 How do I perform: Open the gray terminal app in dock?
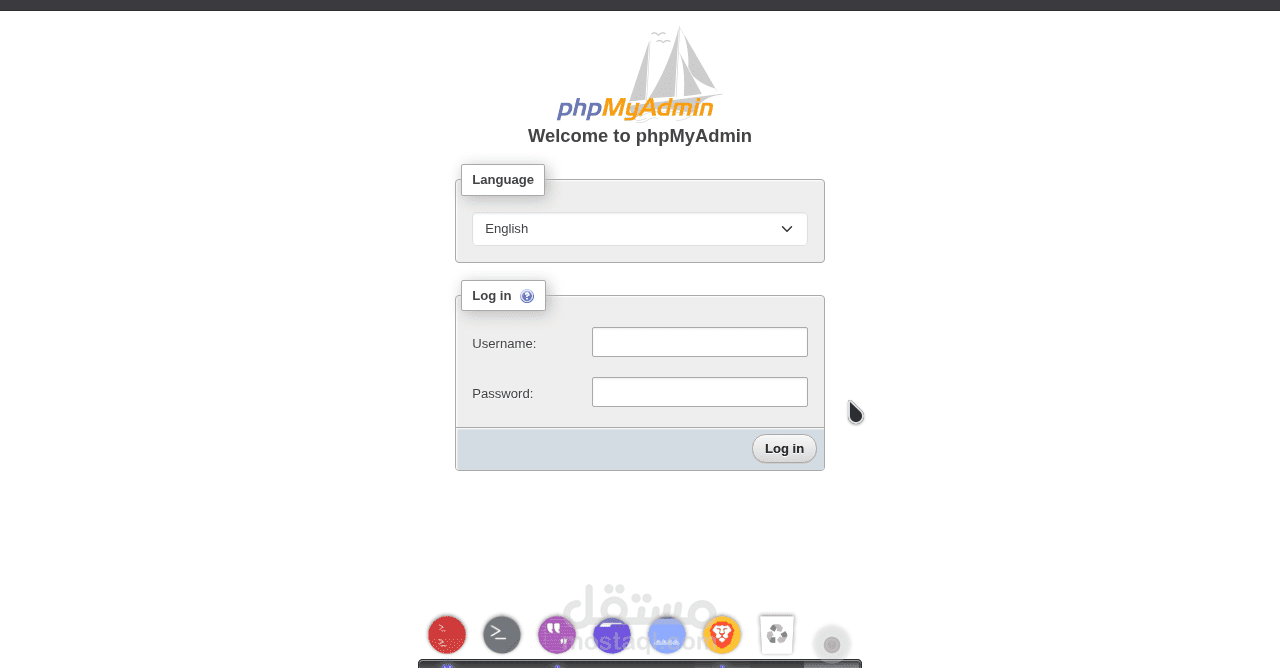502,634
